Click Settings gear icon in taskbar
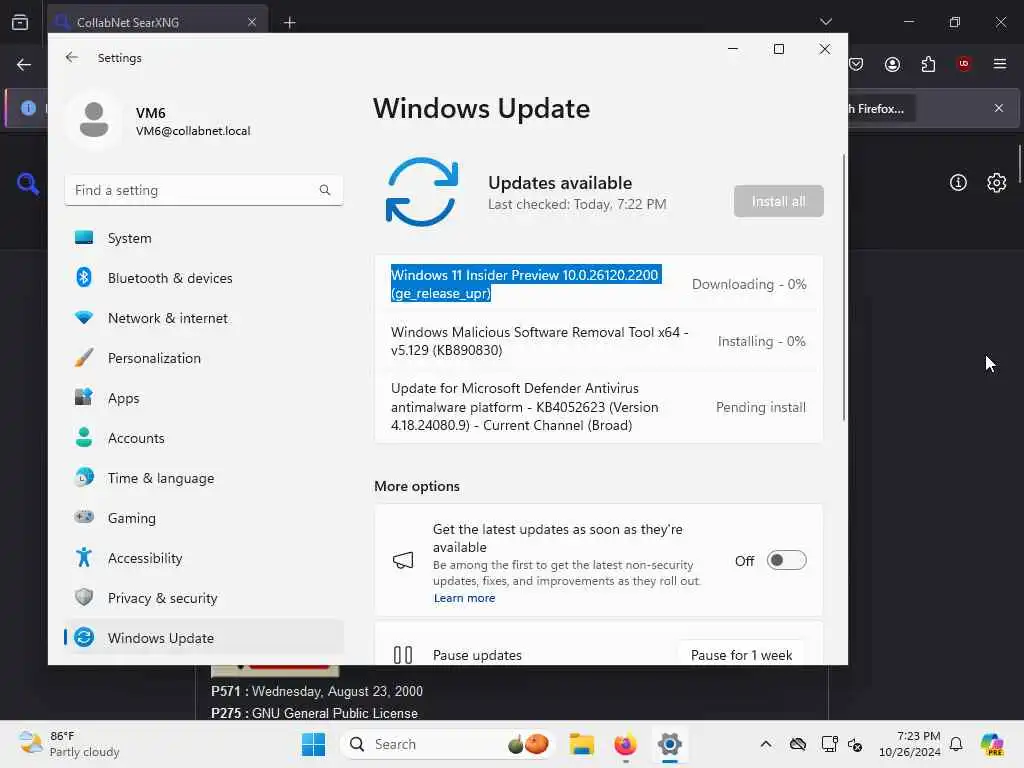 click(x=669, y=744)
